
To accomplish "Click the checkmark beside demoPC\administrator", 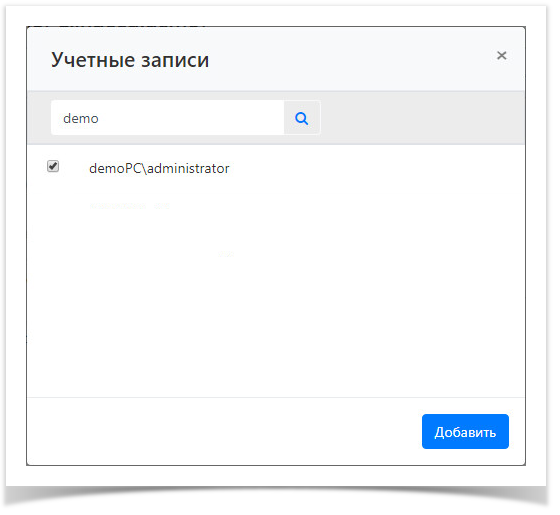I will pyautogui.click(x=53, y=166).
